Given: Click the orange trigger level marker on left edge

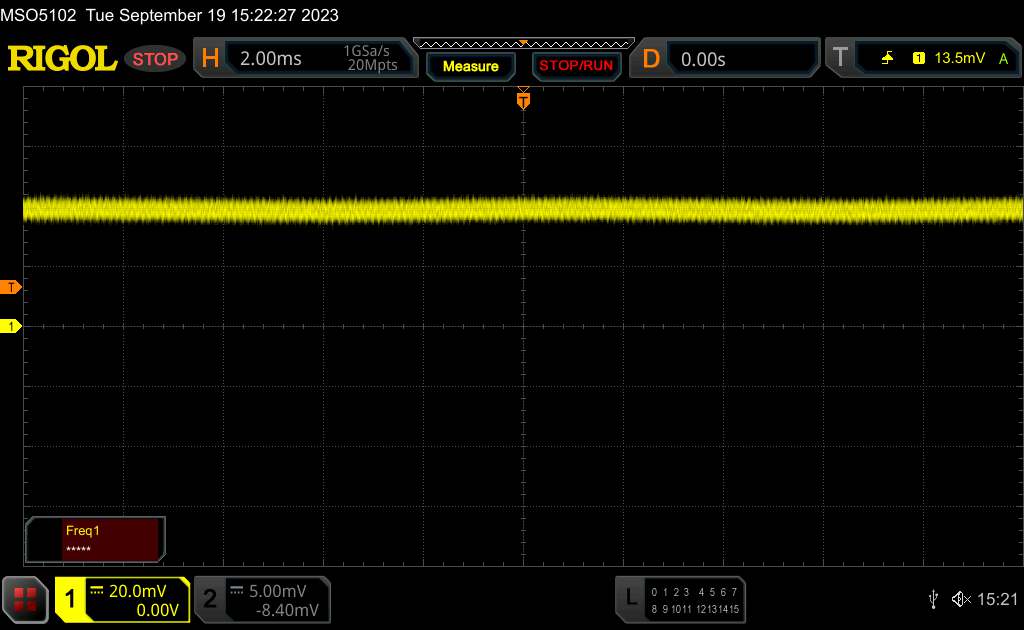Looking at the screenshot, I should point(12,288).
